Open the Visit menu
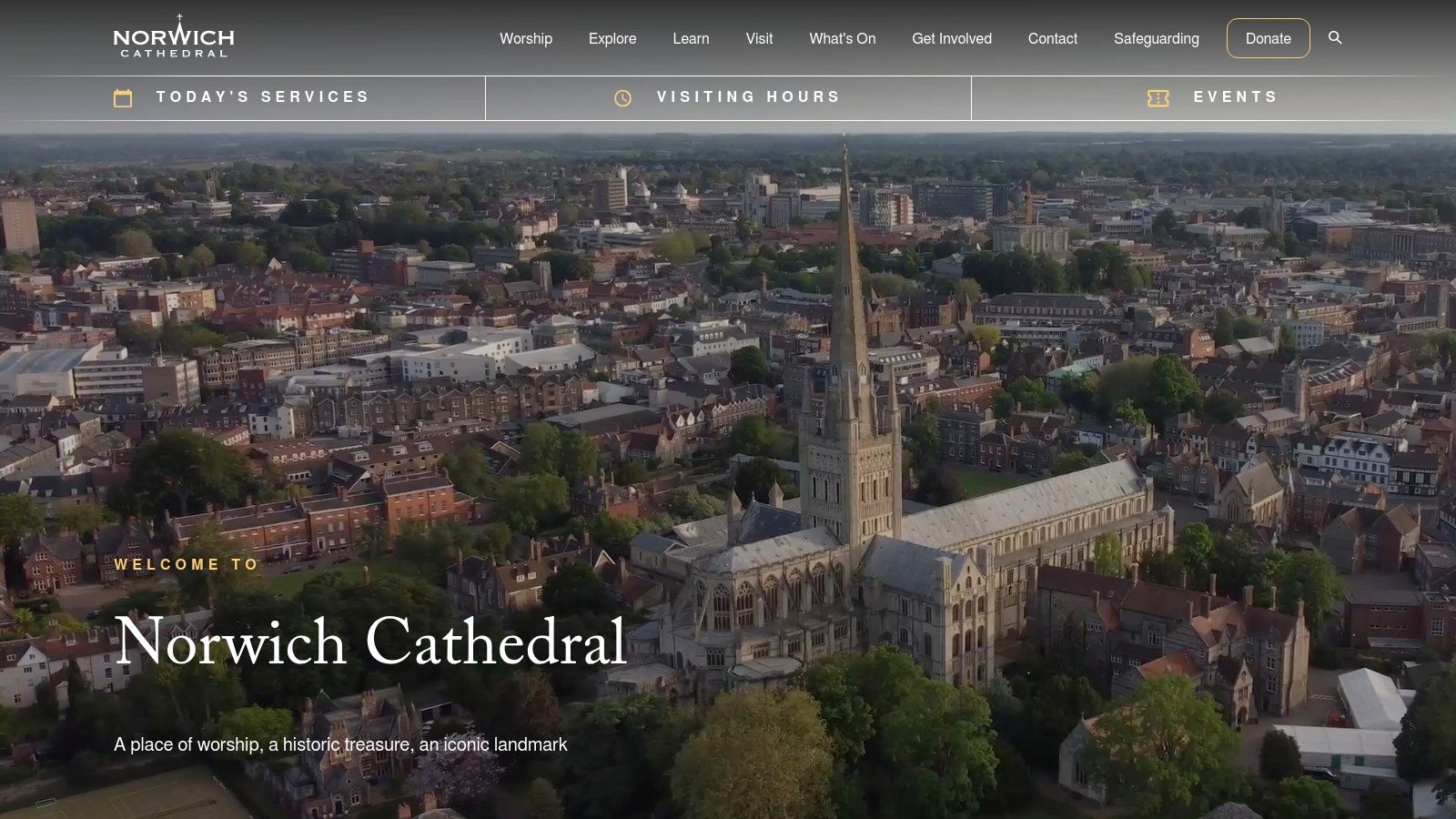 click(x=759, y=38)
